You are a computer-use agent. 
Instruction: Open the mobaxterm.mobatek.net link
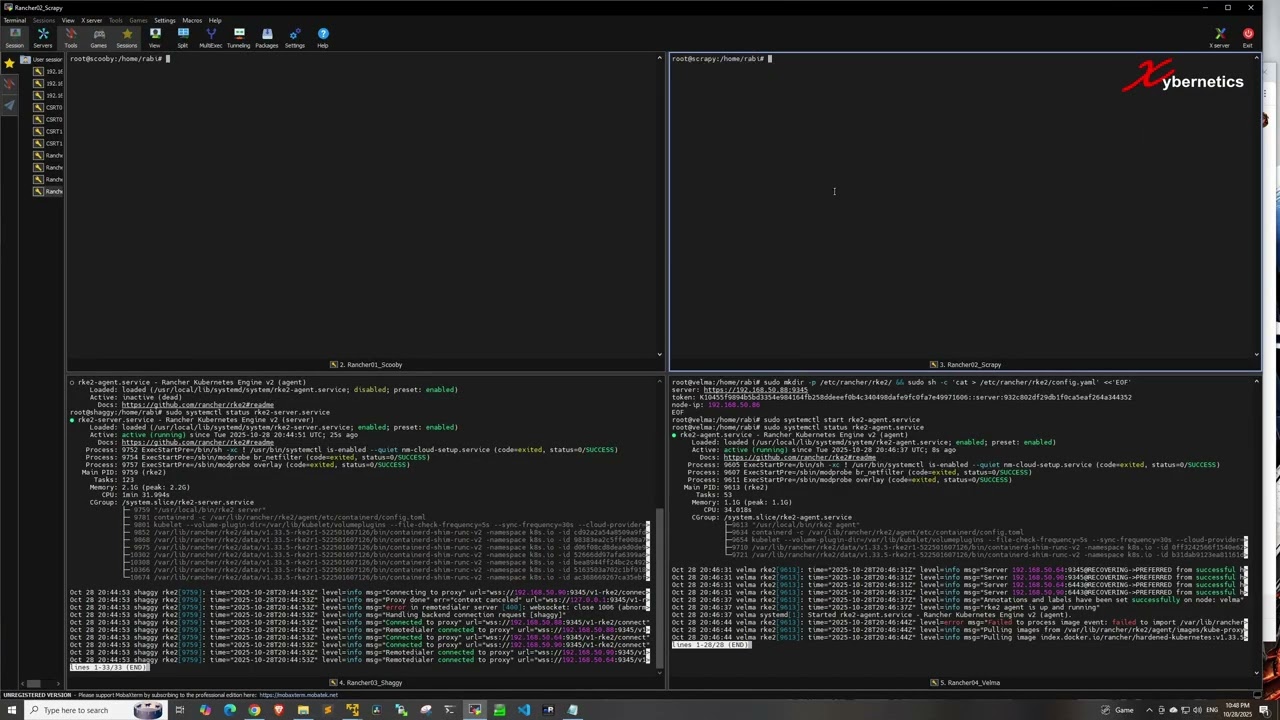[x=299, y=695]
